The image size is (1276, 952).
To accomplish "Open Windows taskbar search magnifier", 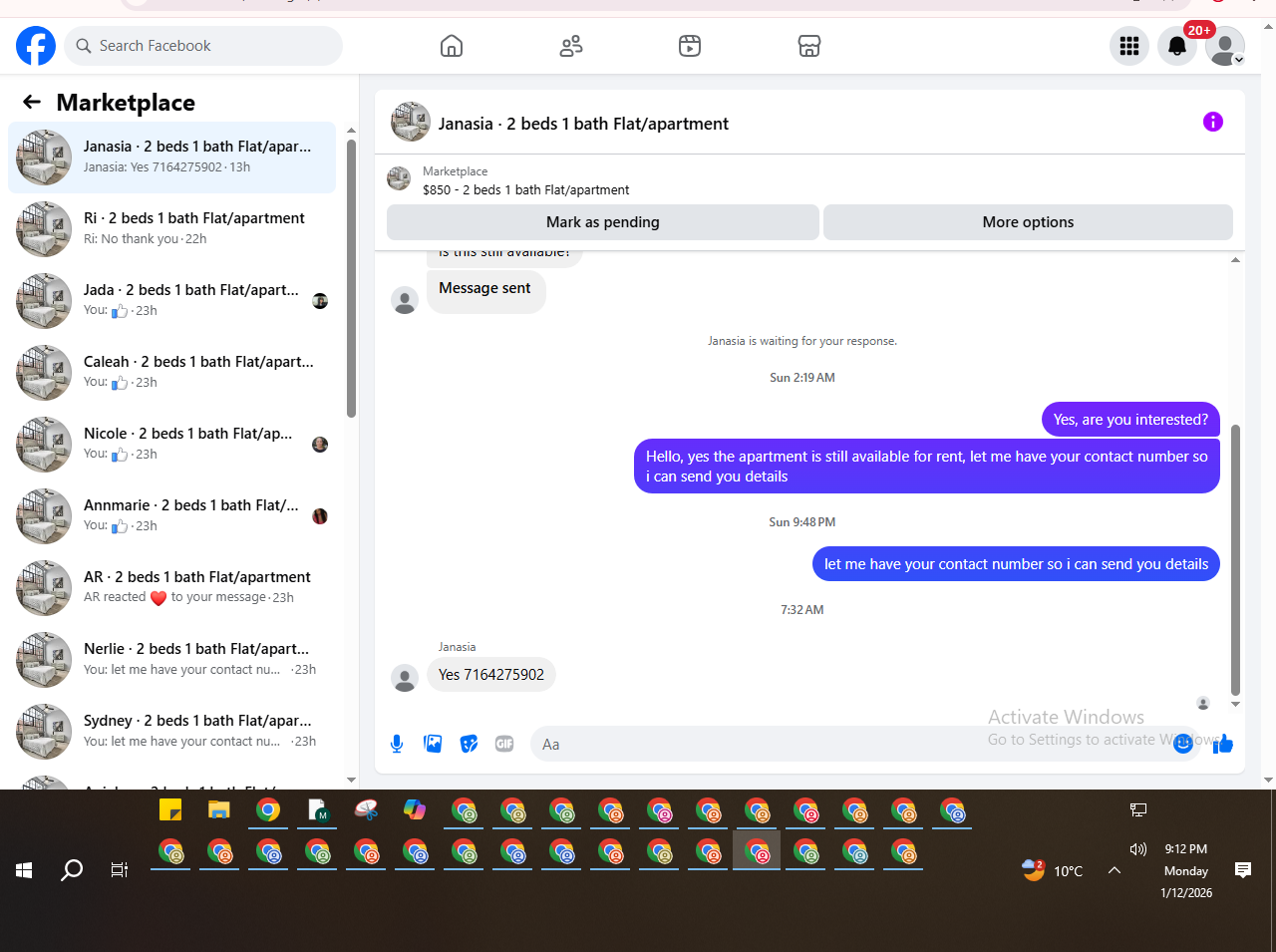I will (72, 870).
